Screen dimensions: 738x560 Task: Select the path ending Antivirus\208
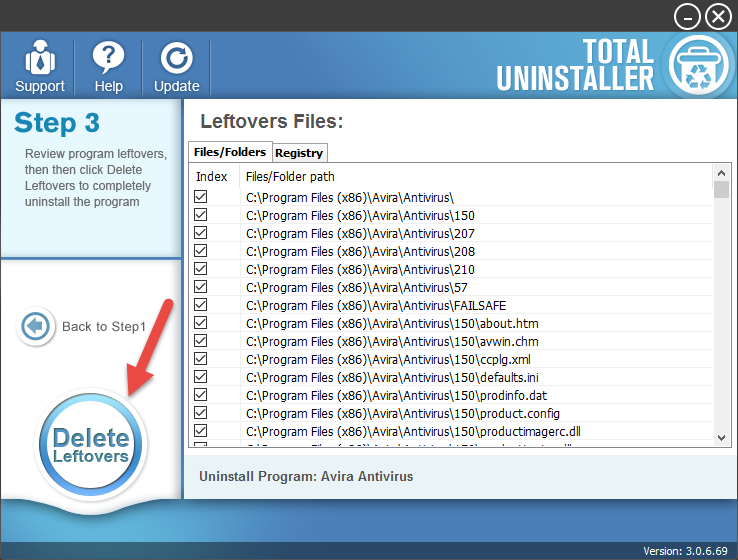click(x=360, y=252)
